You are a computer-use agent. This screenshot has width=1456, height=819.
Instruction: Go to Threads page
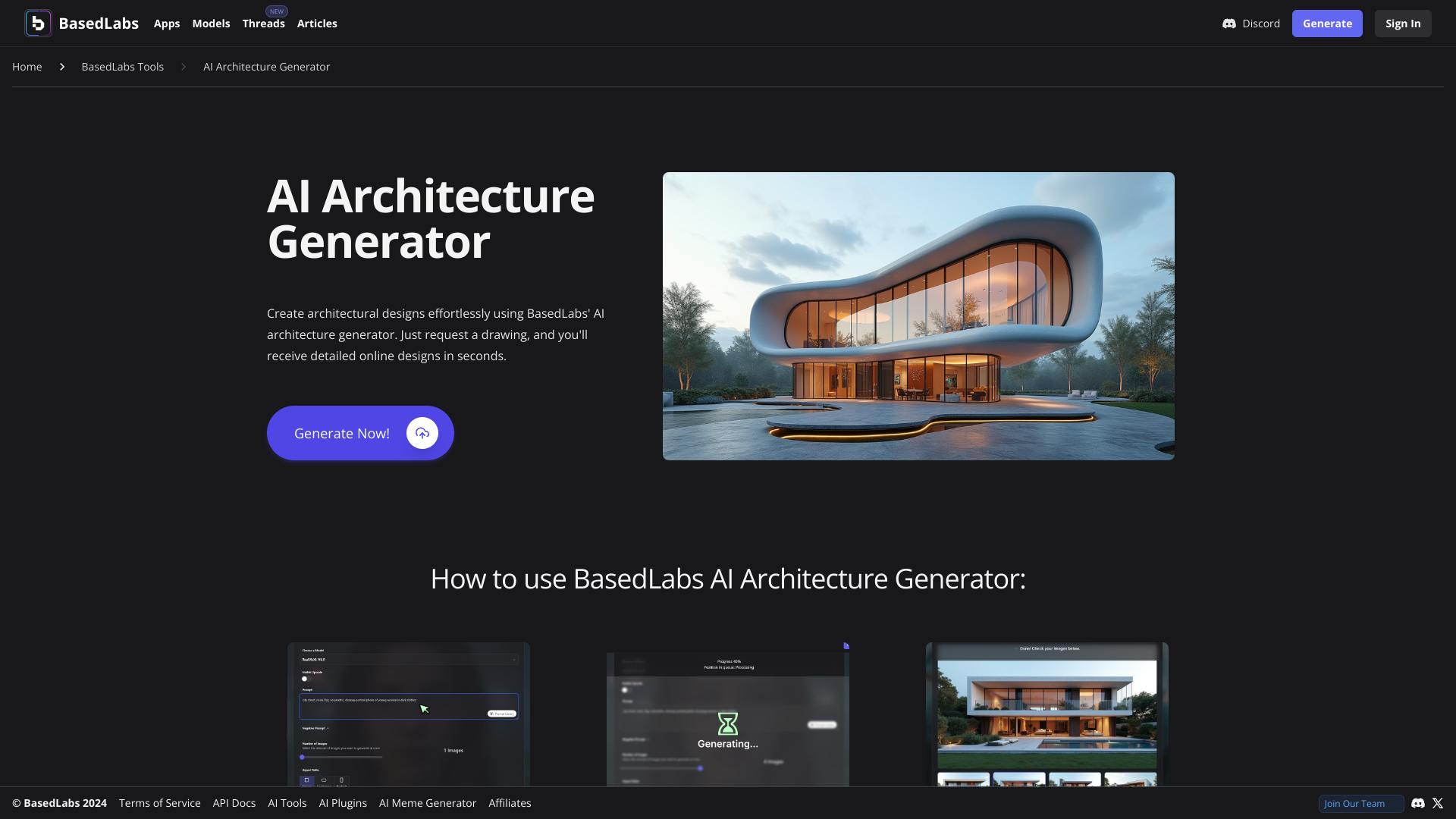click(x=264, y=24)
